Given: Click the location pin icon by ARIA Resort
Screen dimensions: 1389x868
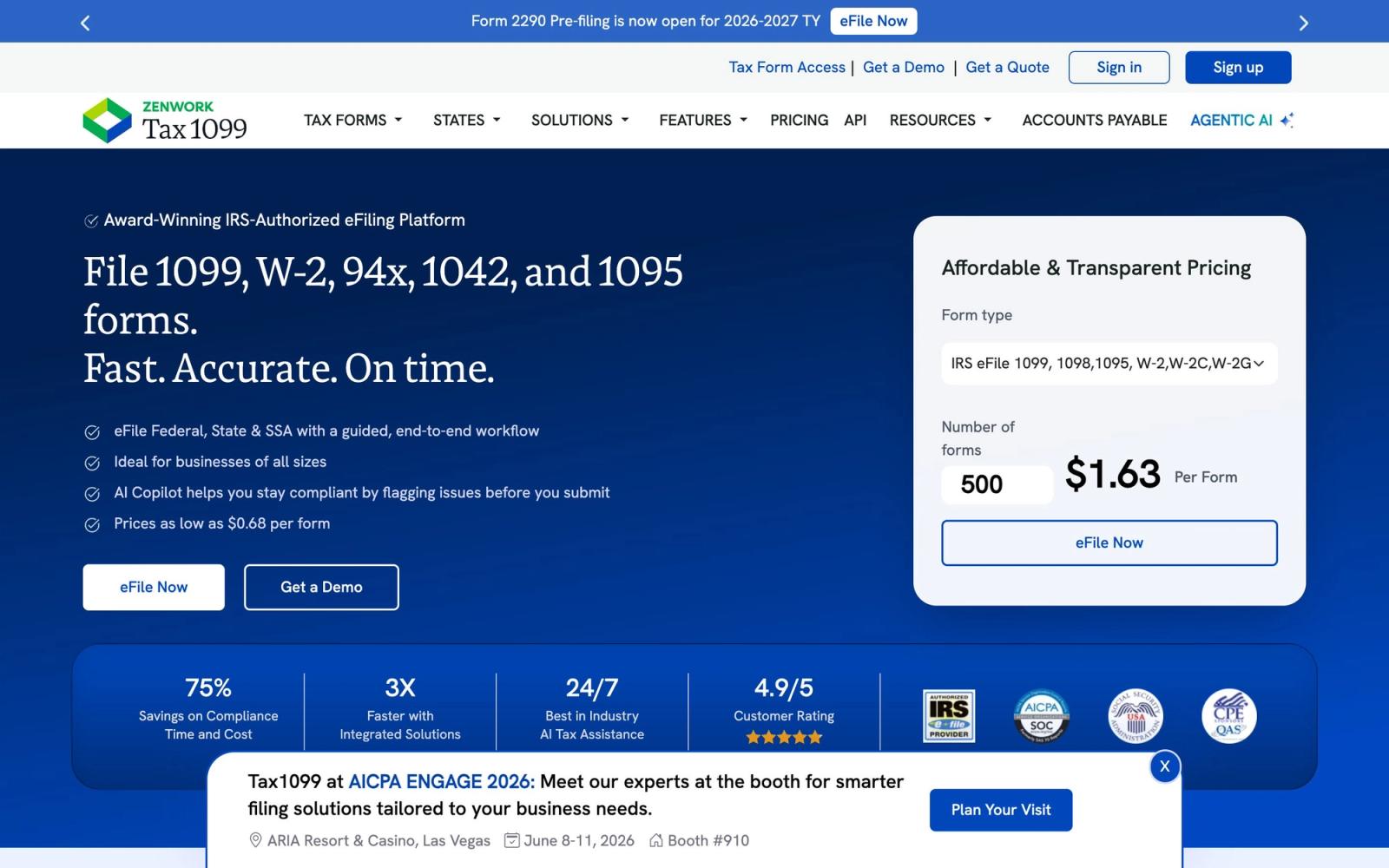Looking at the screenshot, I should 255,840.
